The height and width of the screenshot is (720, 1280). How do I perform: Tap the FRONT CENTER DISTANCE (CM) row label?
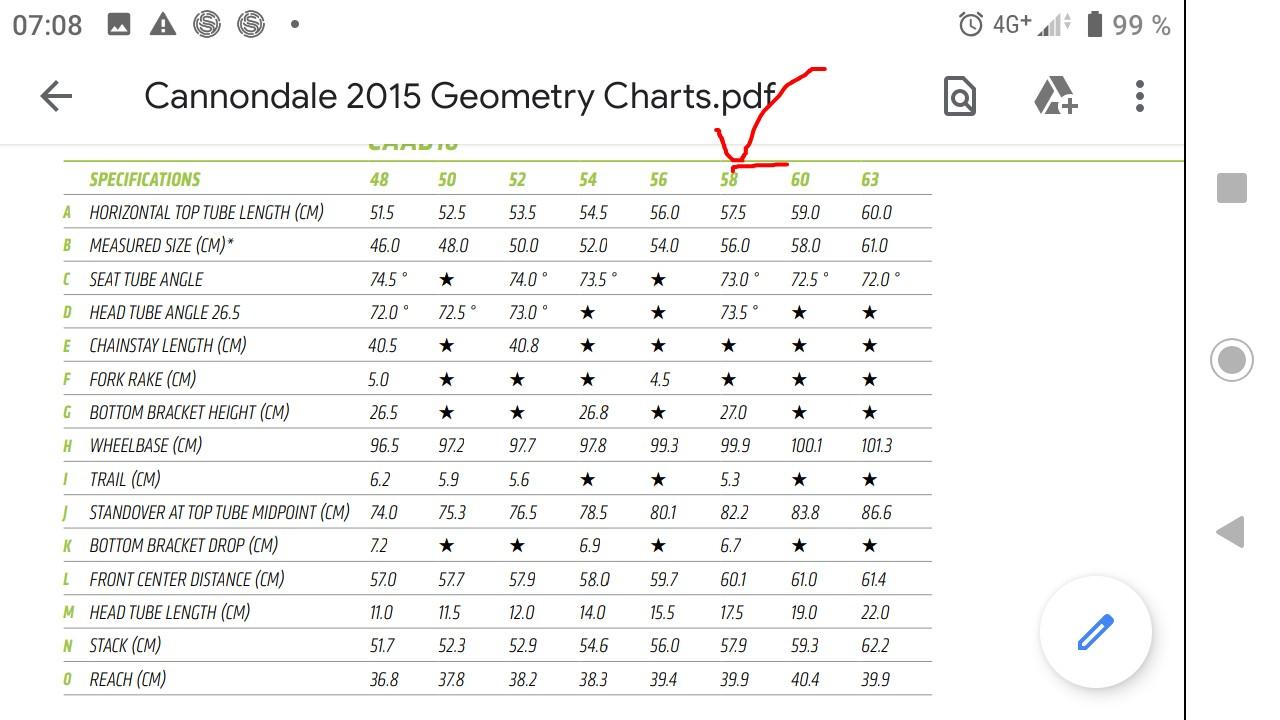(x=187, y=579)
